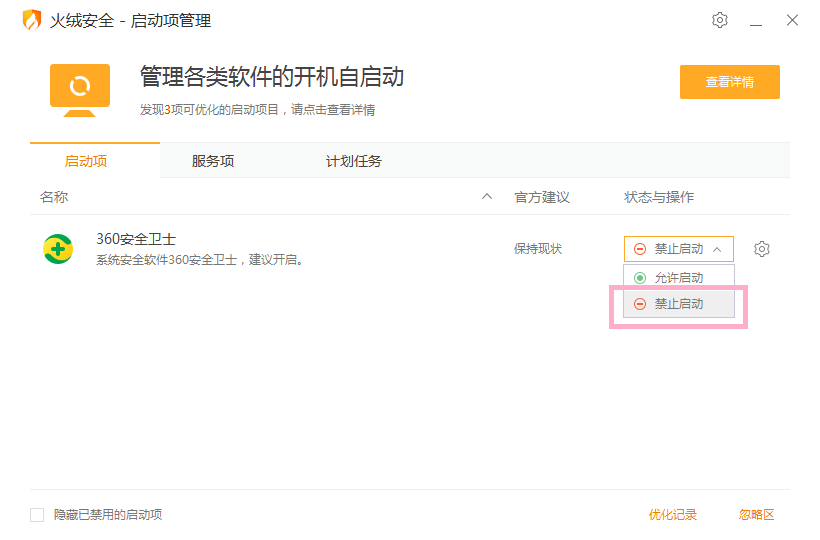Click green circle icon beside 允许启动
The width and height of the screenshot is (820, 540).
640,278
